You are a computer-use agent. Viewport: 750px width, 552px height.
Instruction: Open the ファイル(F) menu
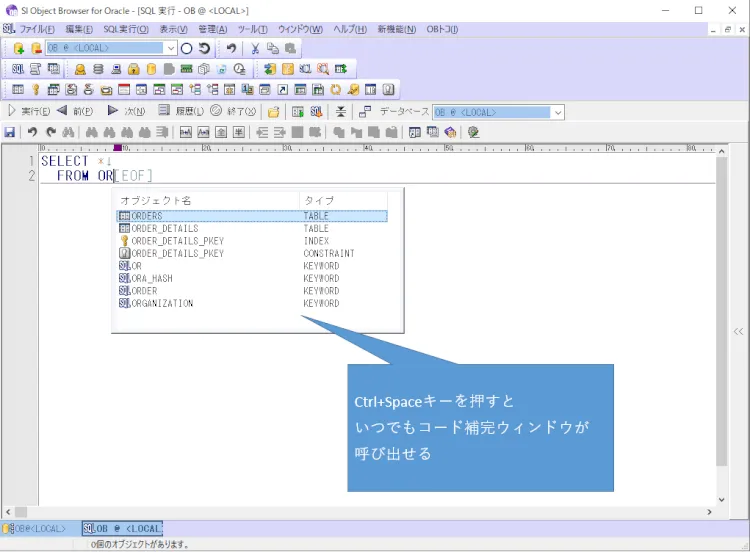(x=37, y=29)
